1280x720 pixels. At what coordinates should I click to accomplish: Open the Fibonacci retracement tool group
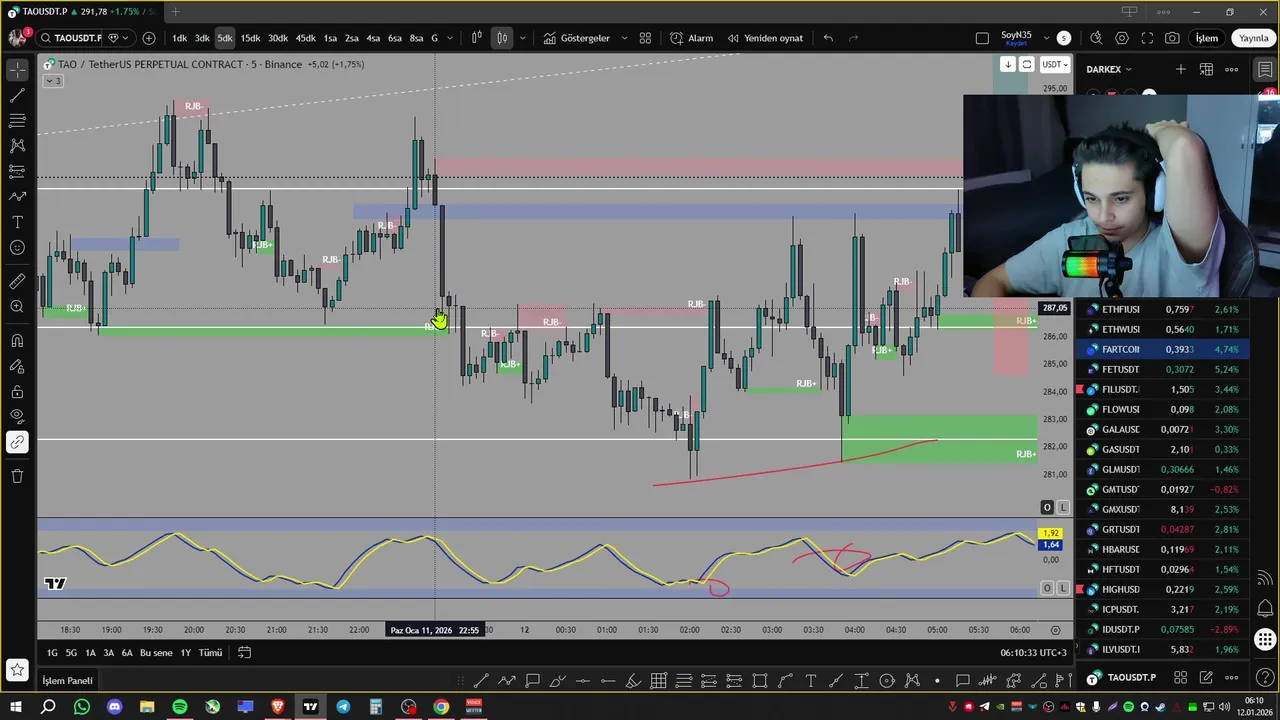17,120
